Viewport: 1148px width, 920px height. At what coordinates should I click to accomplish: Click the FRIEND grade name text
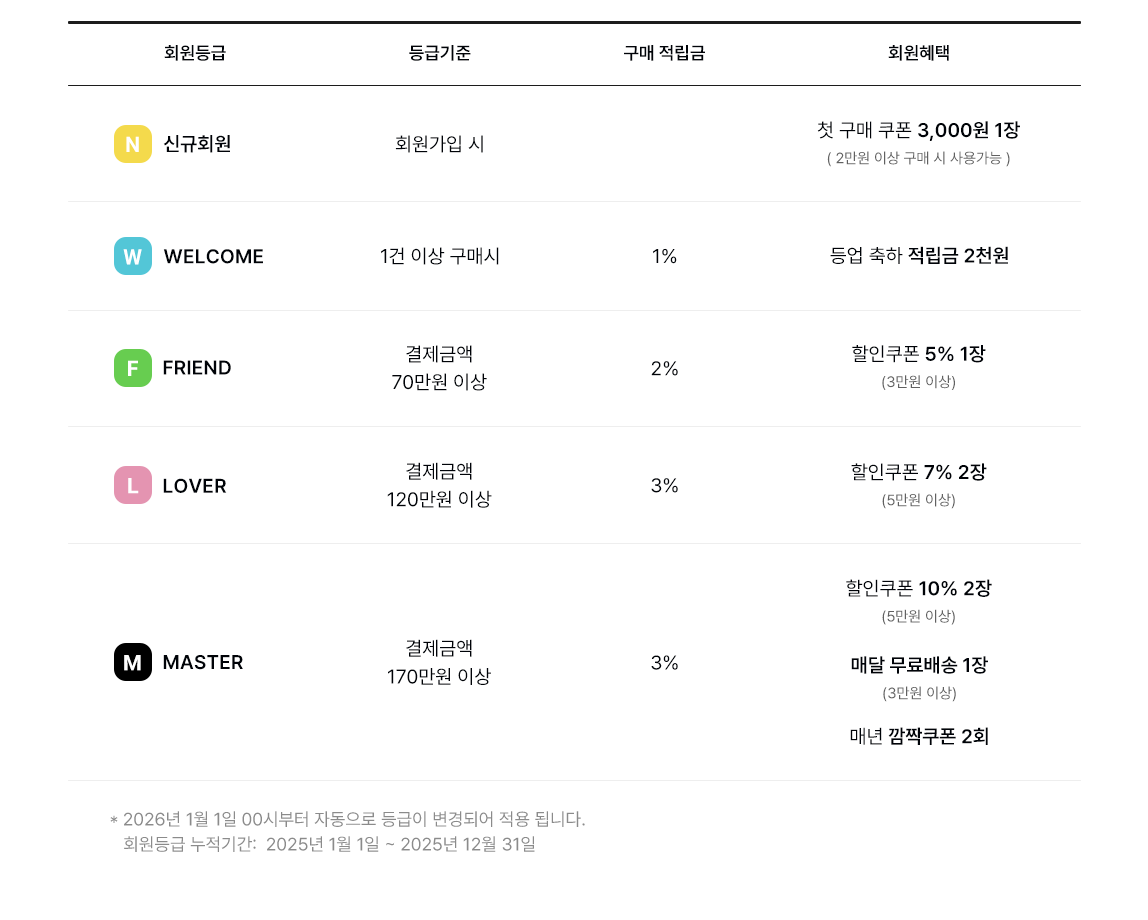coord(197,368)
